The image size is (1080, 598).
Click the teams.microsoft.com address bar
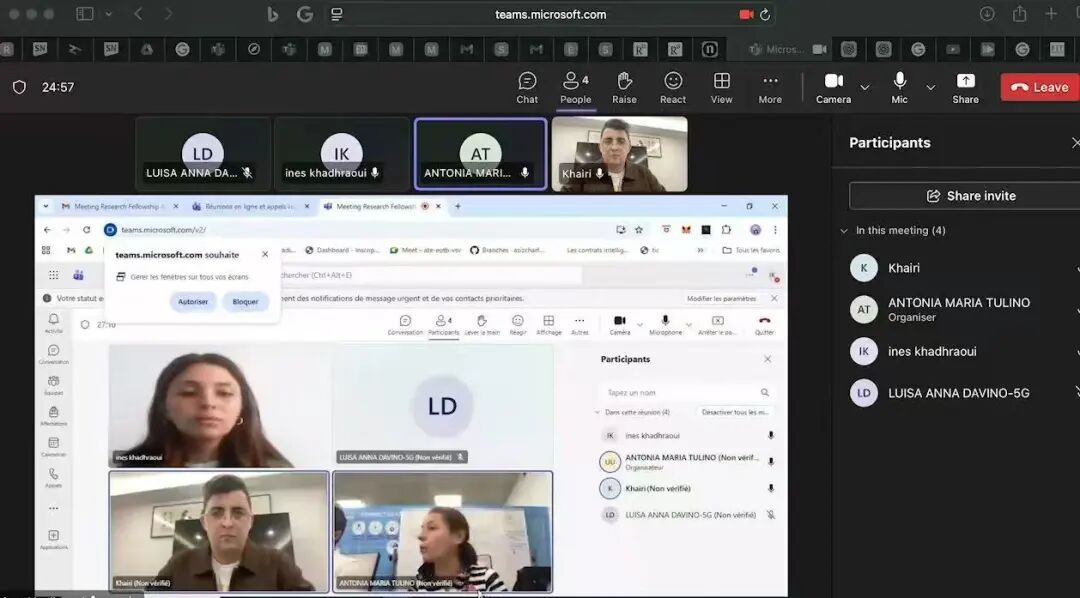point(550,14)
